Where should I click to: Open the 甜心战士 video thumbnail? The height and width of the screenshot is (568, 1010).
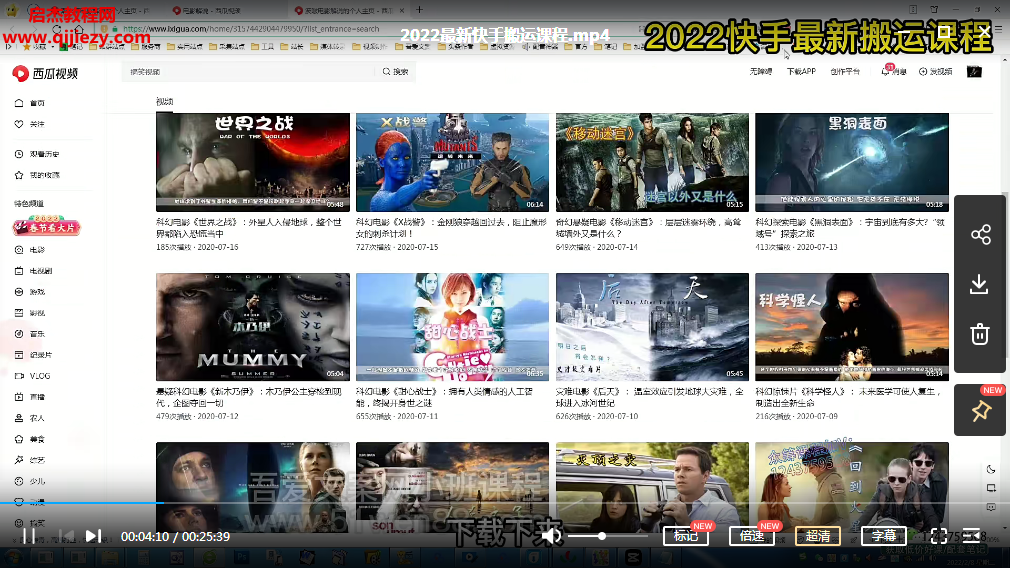[x=452, y=327]
